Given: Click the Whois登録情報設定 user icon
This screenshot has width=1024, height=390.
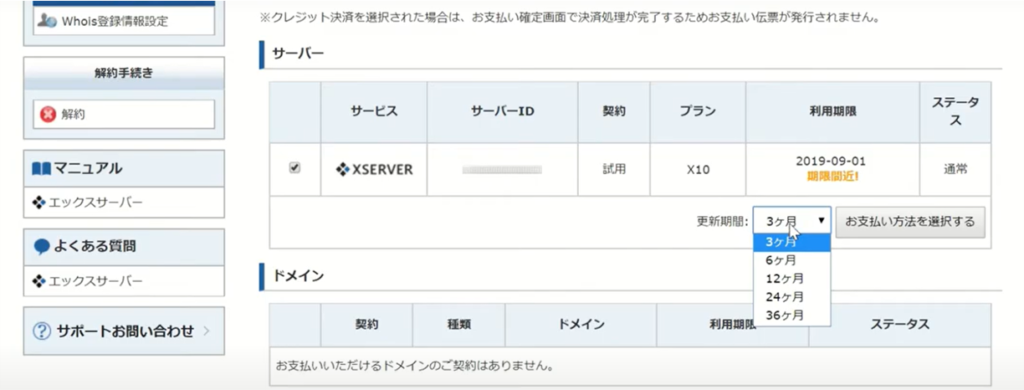Looking at the screenshot, I should coord(46,21).
